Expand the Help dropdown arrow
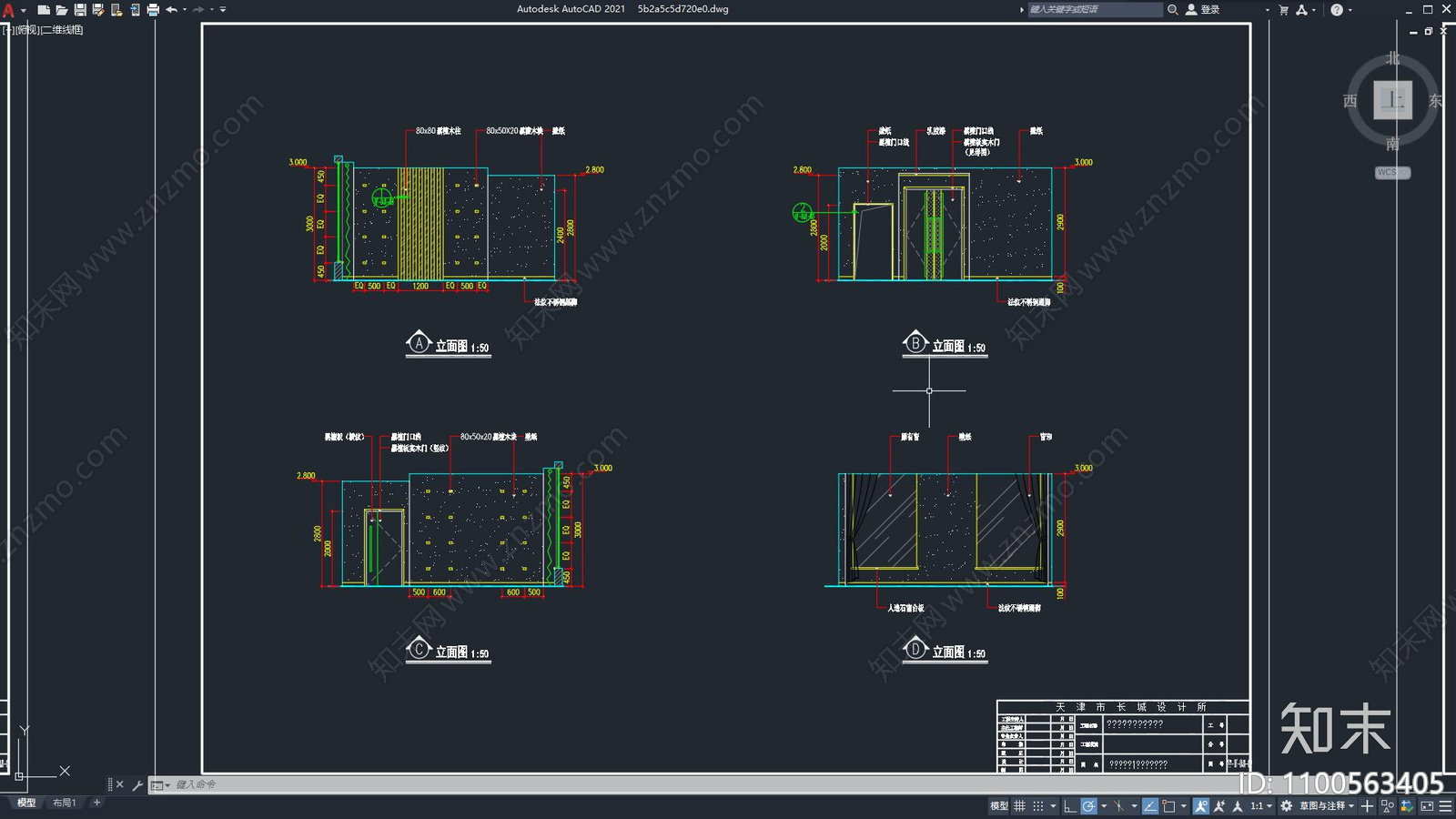1456x819 pixels. pyautogui.click(x=1350, y=10)
